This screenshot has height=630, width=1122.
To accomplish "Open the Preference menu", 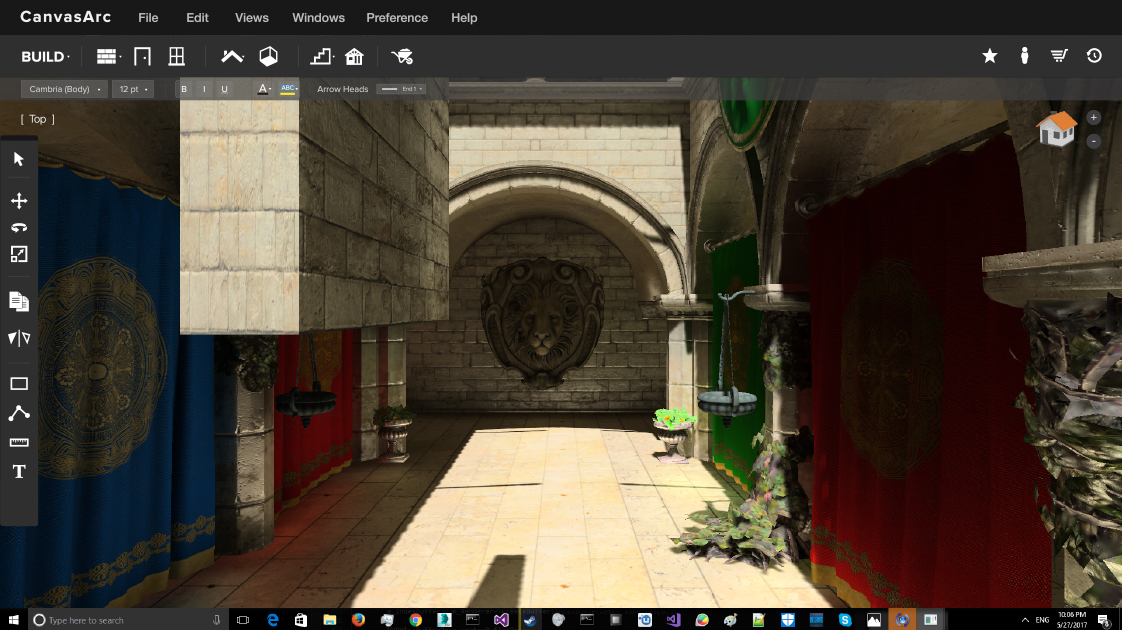I will [397, 18].
